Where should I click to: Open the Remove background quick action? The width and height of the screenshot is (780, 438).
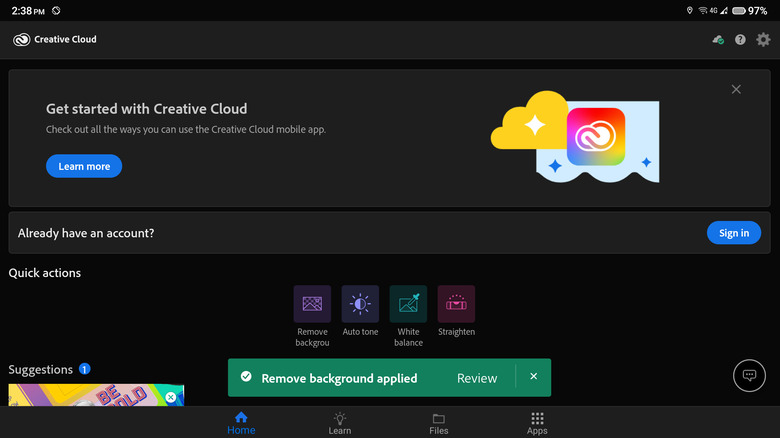click(312, 304)
